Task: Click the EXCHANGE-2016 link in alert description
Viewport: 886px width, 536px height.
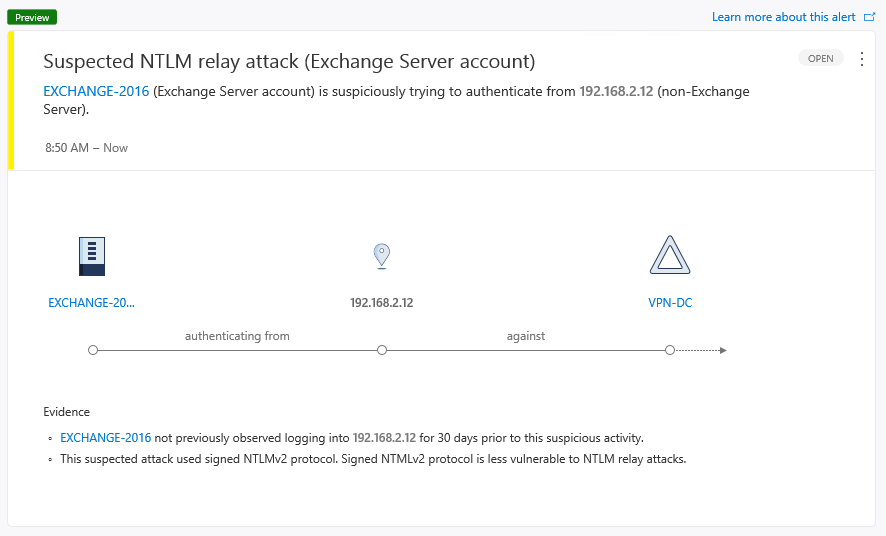Action: [96, 91]
